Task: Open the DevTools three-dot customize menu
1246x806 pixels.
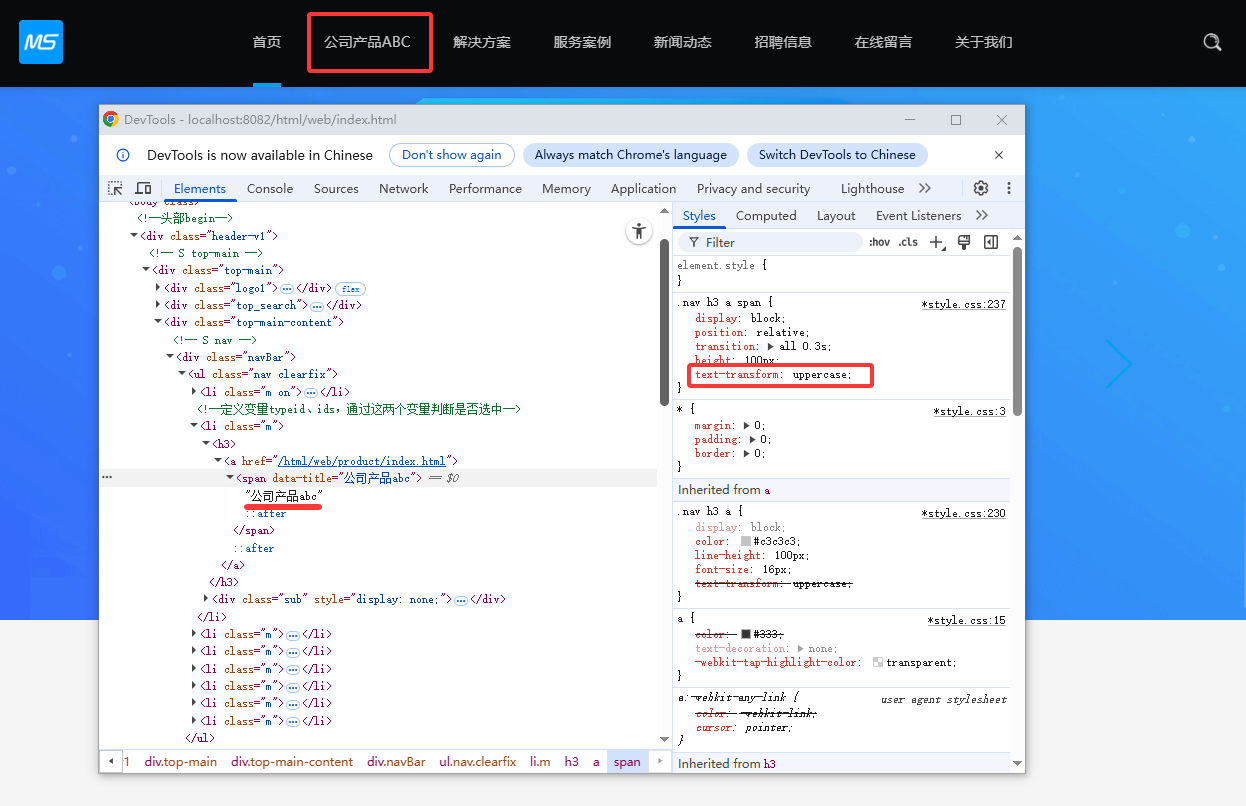Action: click(1008, 188)
